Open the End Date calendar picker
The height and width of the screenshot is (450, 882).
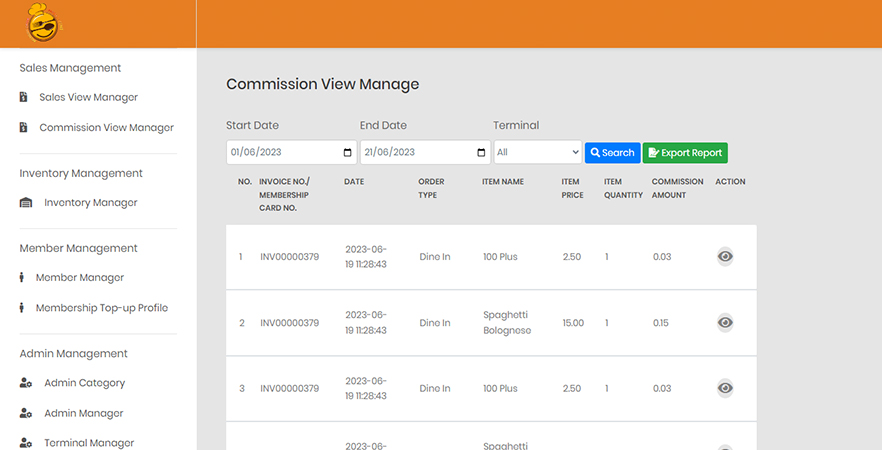(x=481, y=153)
